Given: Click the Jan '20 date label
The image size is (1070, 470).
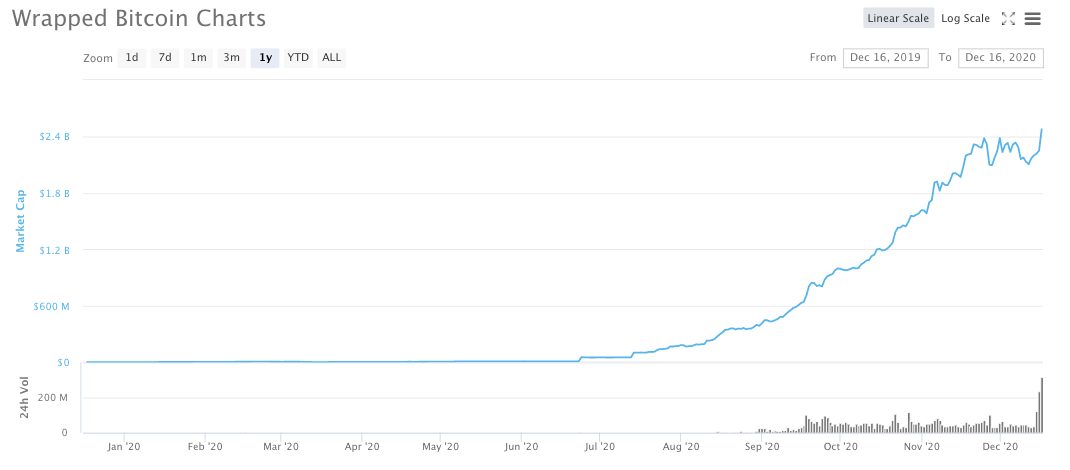Looking at the screenshot, I should [124, 447].
